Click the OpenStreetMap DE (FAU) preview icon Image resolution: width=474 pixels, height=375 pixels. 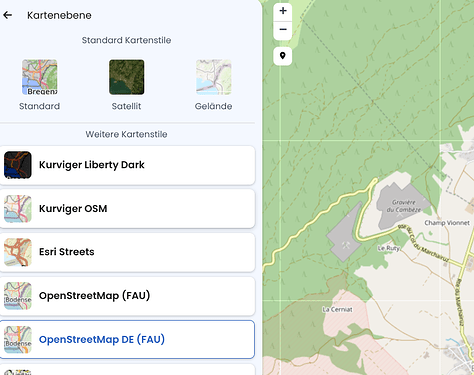coord(18,339)
